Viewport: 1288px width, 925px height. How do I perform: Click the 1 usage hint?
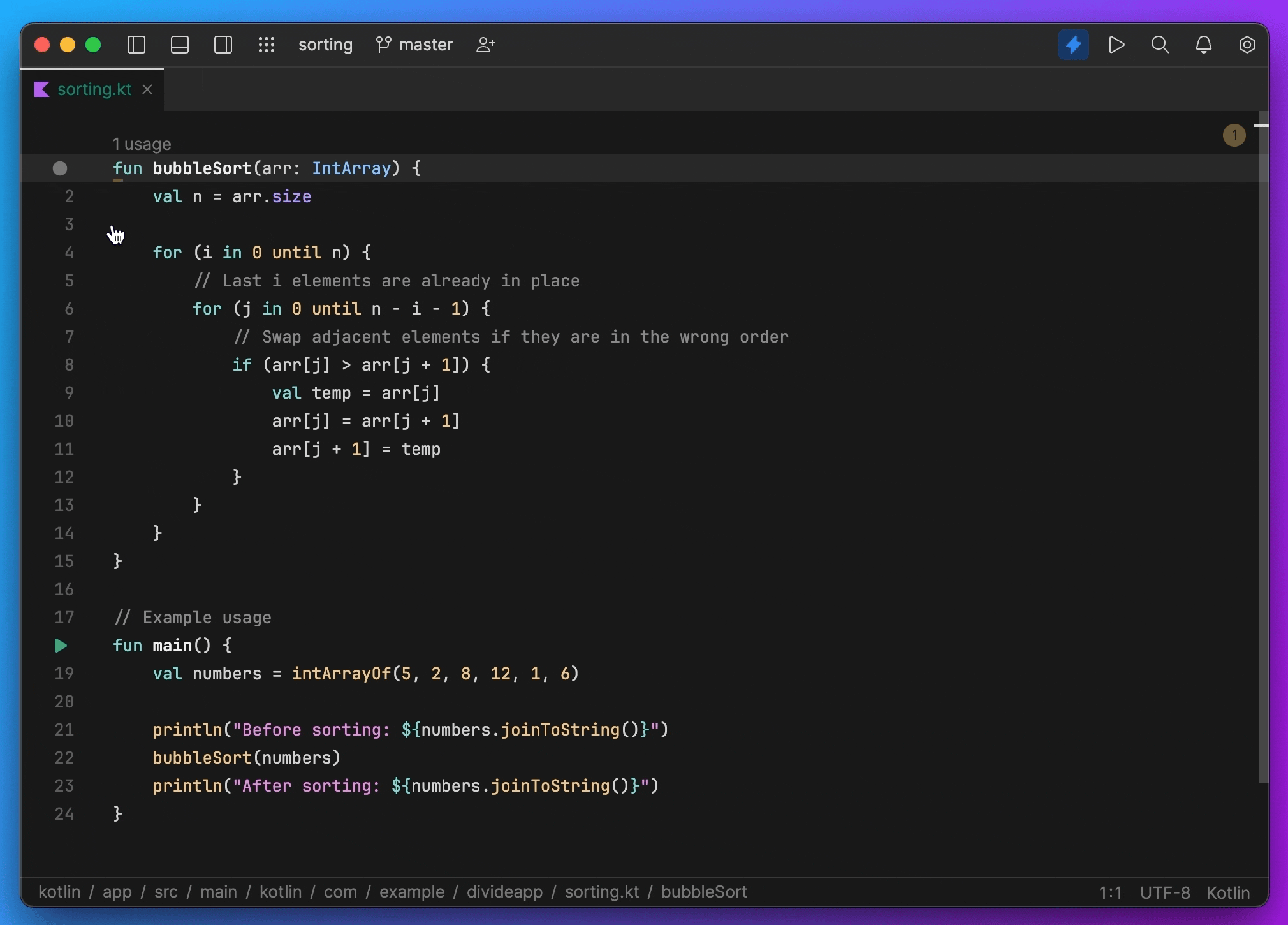142,144
